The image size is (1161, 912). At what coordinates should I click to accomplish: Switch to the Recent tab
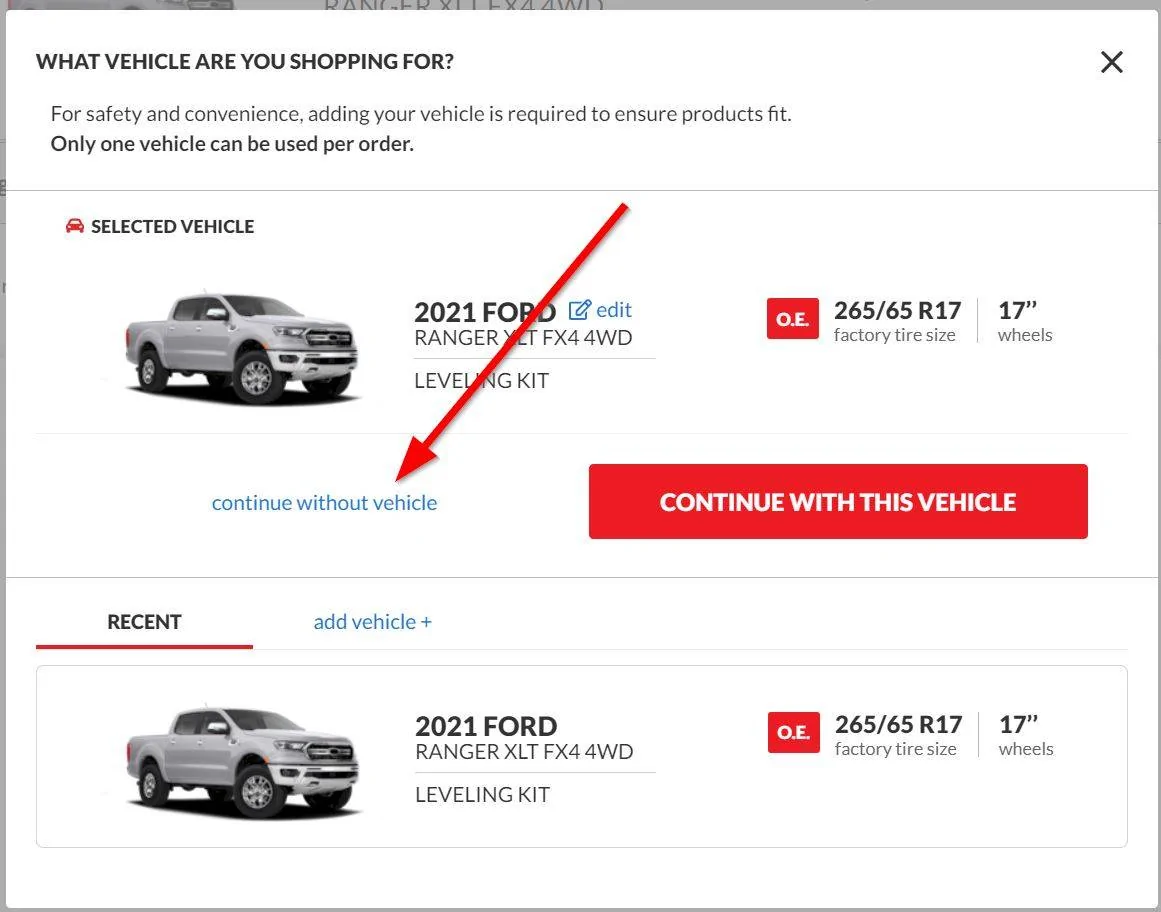click(144, 622)
